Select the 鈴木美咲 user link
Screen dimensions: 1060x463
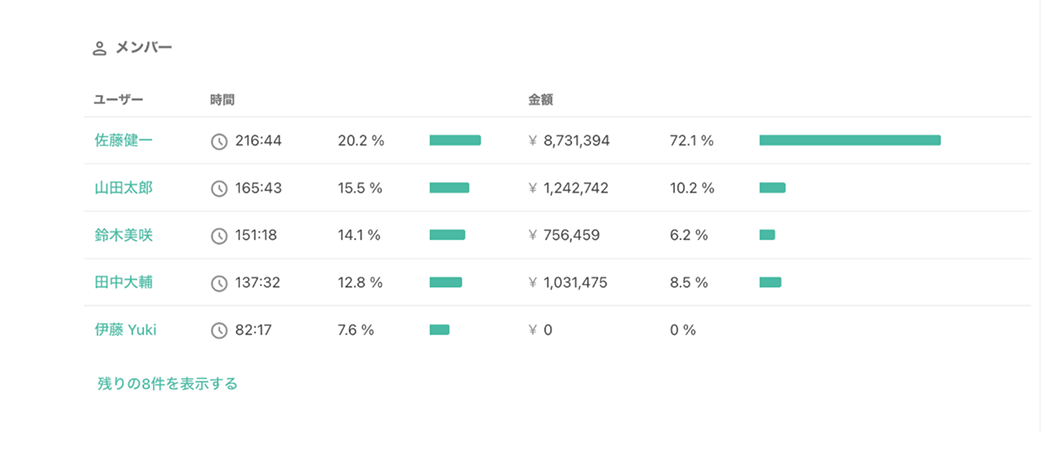click(x=124, y=235)
